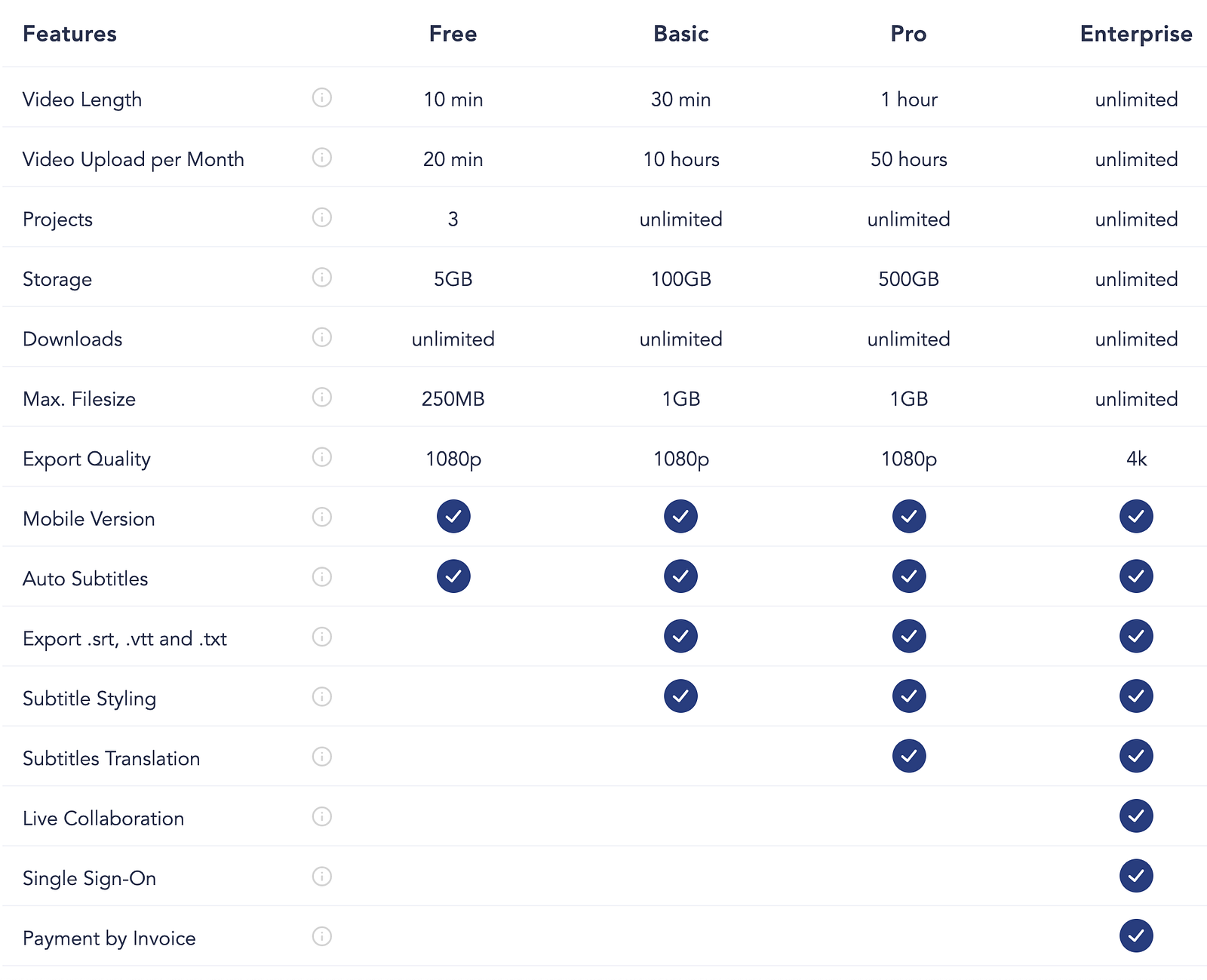The height and width of the screenshot is (980, 1207).
Task: Click the Export .srt, .vtt and .txt label
Action: 125,639
